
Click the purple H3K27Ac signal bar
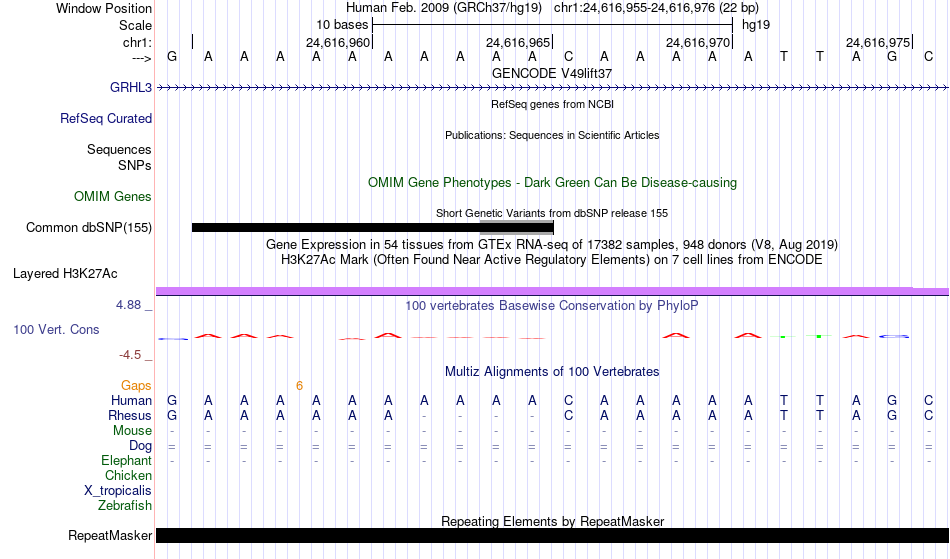click(x=553, y=291)
